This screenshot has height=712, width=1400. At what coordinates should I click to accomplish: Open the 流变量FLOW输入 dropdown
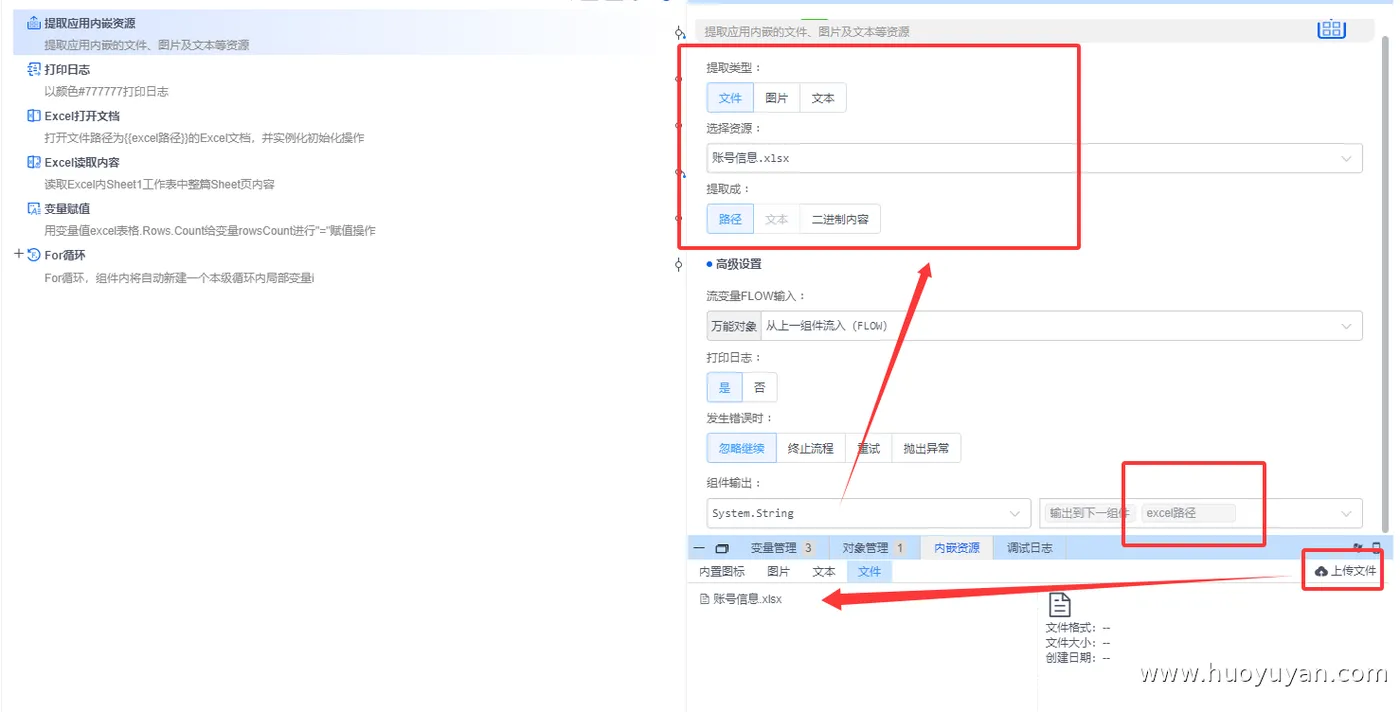(1061, 326)
